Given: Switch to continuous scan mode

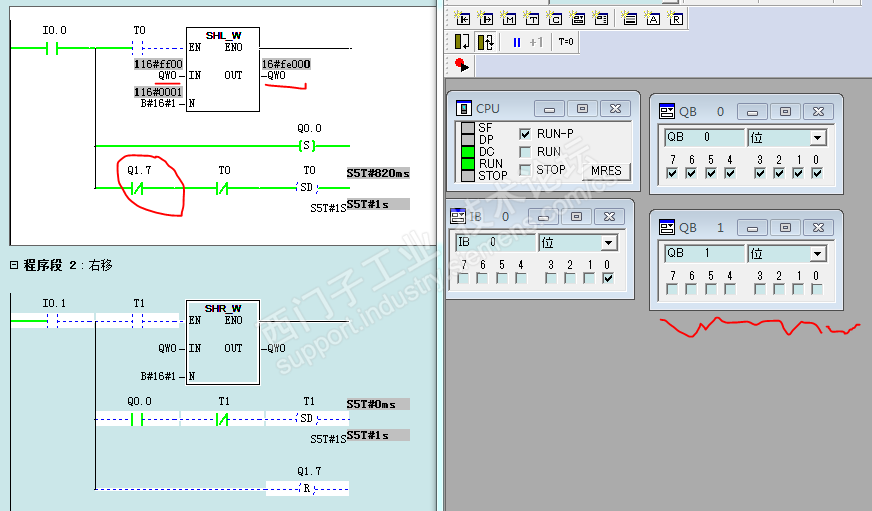Looking at the screenshot, I should click(485, 42).
